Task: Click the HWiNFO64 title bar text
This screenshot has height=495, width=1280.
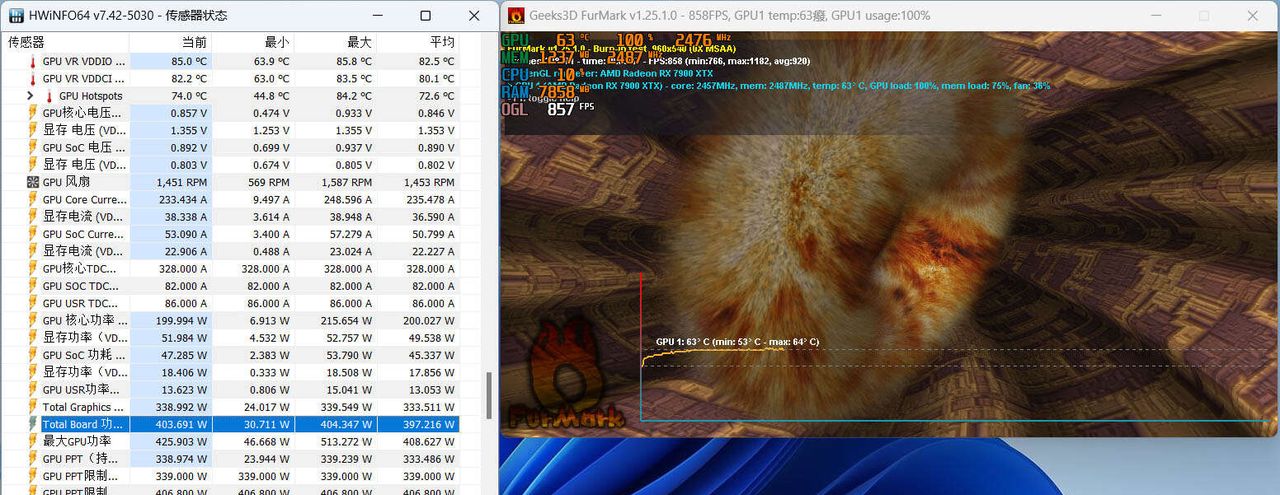Action: [128, 15]
